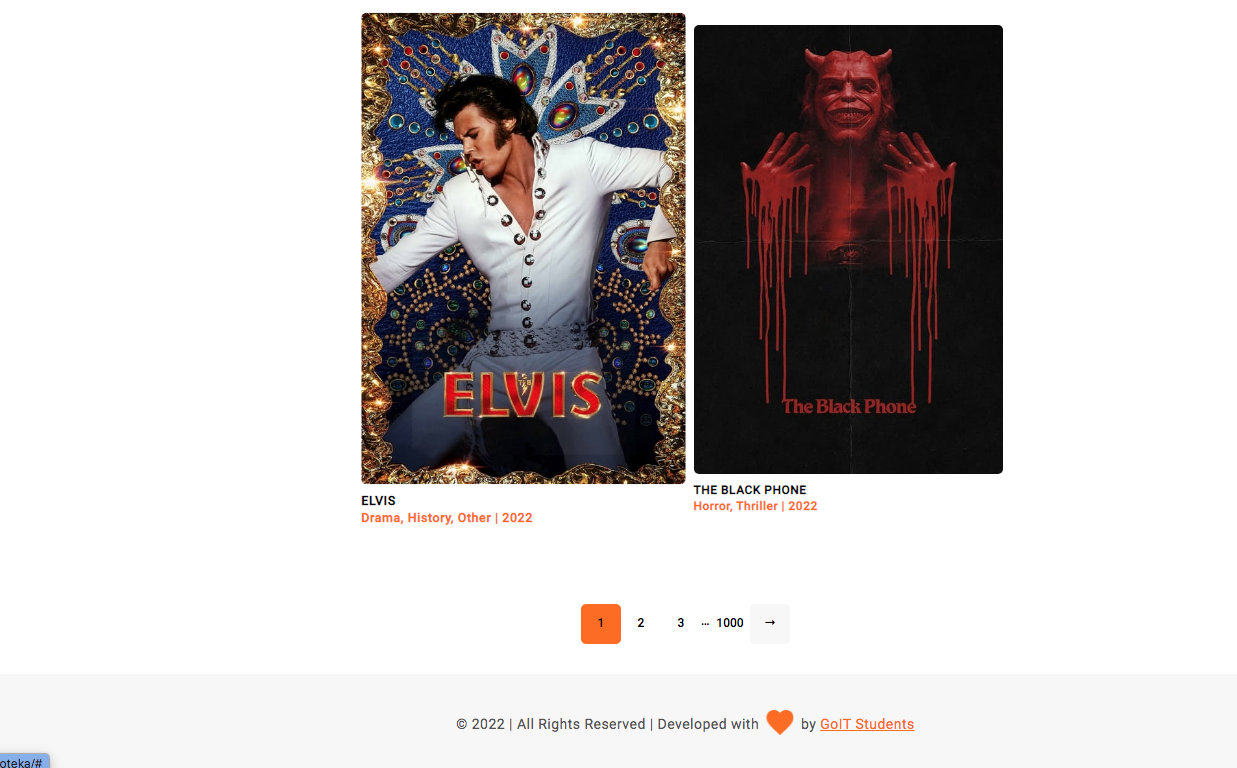Click the red ELVIS logo on poster
The width and height of the screenshot is (1237, 768).
click(523, 394)
